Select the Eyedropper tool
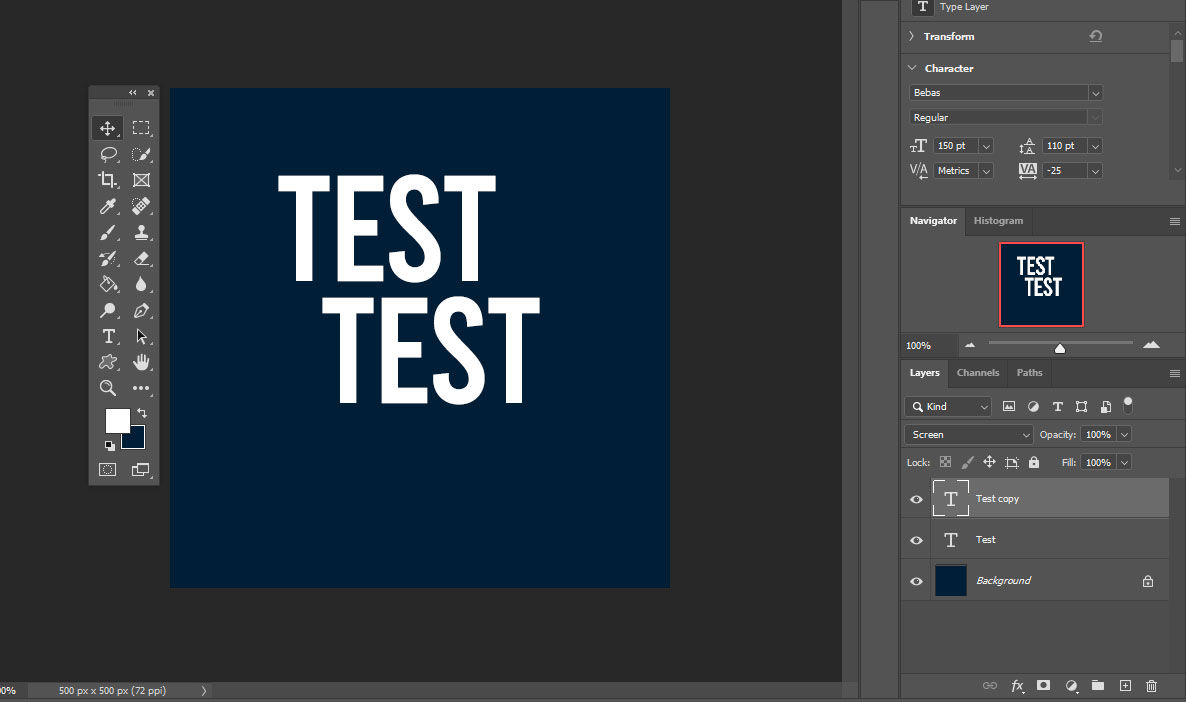The image size is (1186, 702). click(108, 206)
